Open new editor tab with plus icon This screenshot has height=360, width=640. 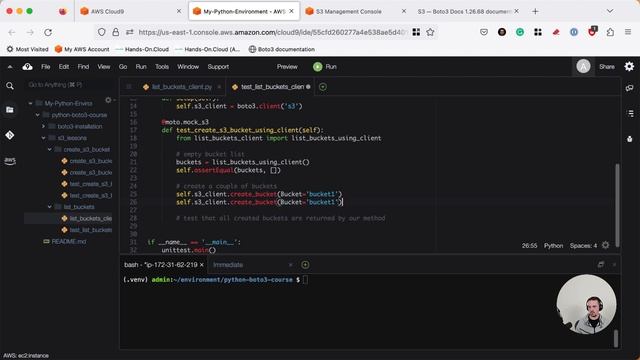pyautogui.click(x=322, y=87)
